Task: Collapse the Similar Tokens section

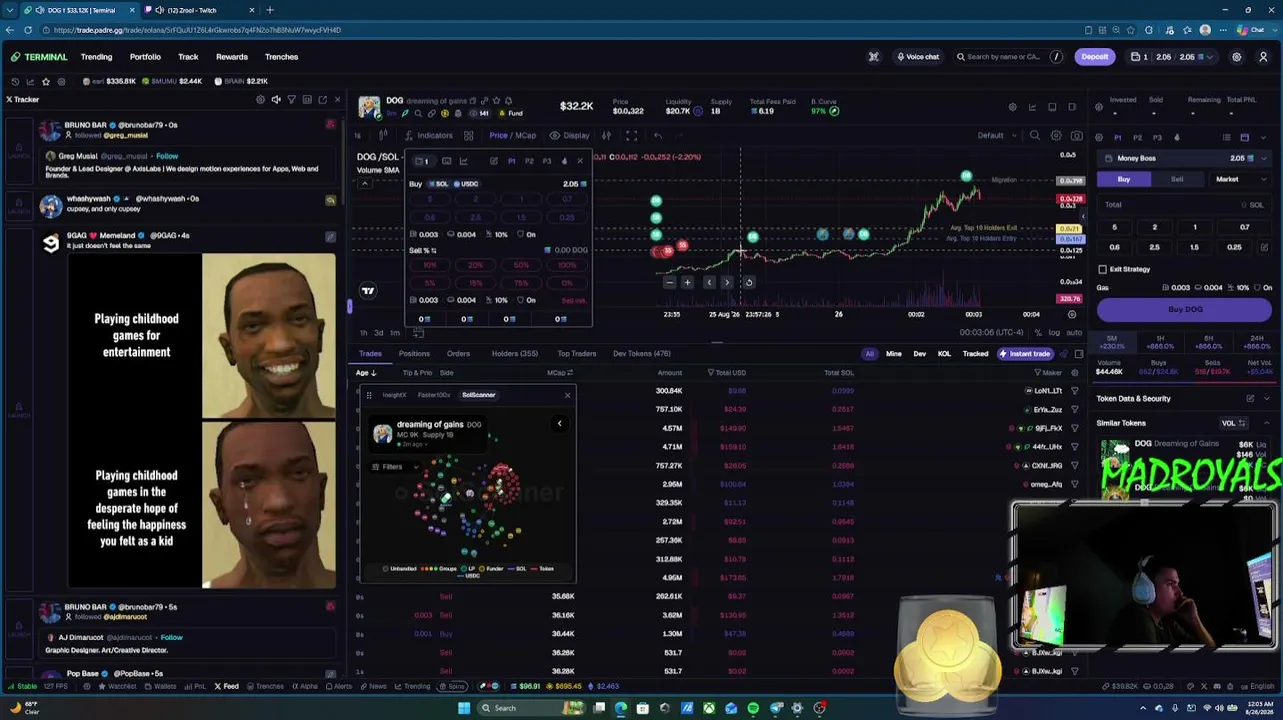Action: 1266,423
